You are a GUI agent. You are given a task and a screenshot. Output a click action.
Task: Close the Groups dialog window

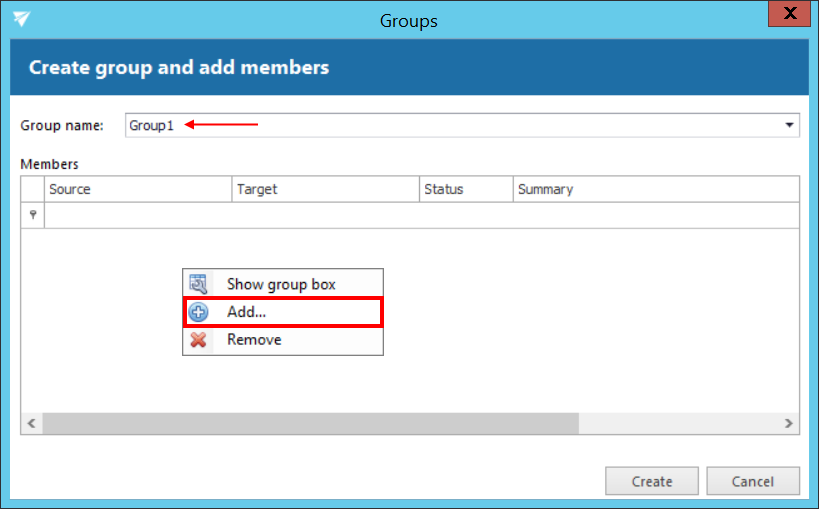(789, 15)
